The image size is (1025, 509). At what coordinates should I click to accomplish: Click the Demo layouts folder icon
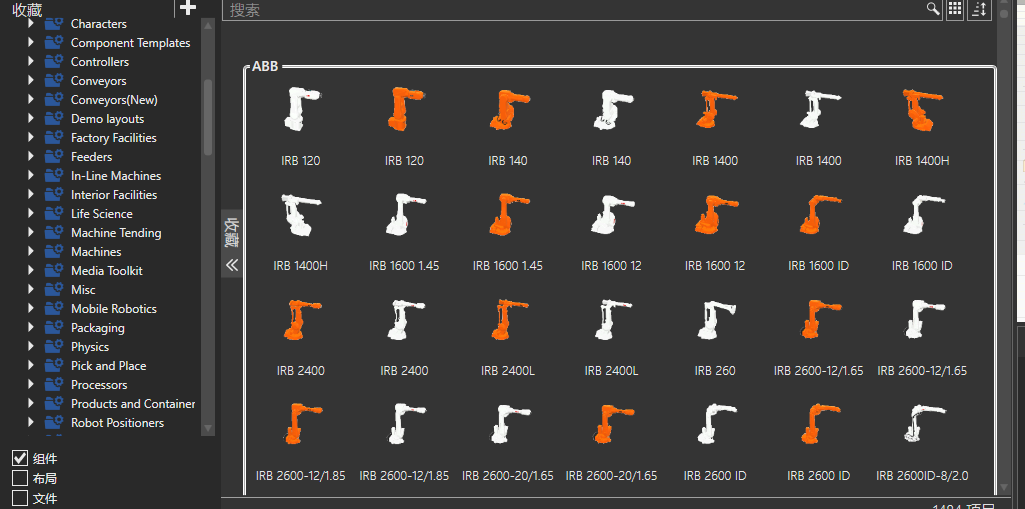coord(54,119)
